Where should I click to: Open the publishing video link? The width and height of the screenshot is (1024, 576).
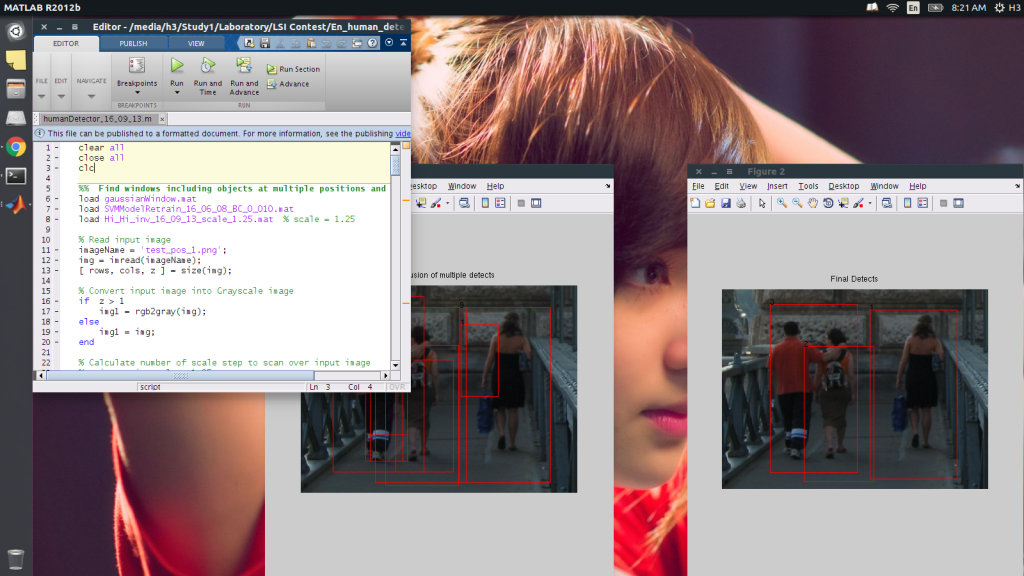pos(403,133)
